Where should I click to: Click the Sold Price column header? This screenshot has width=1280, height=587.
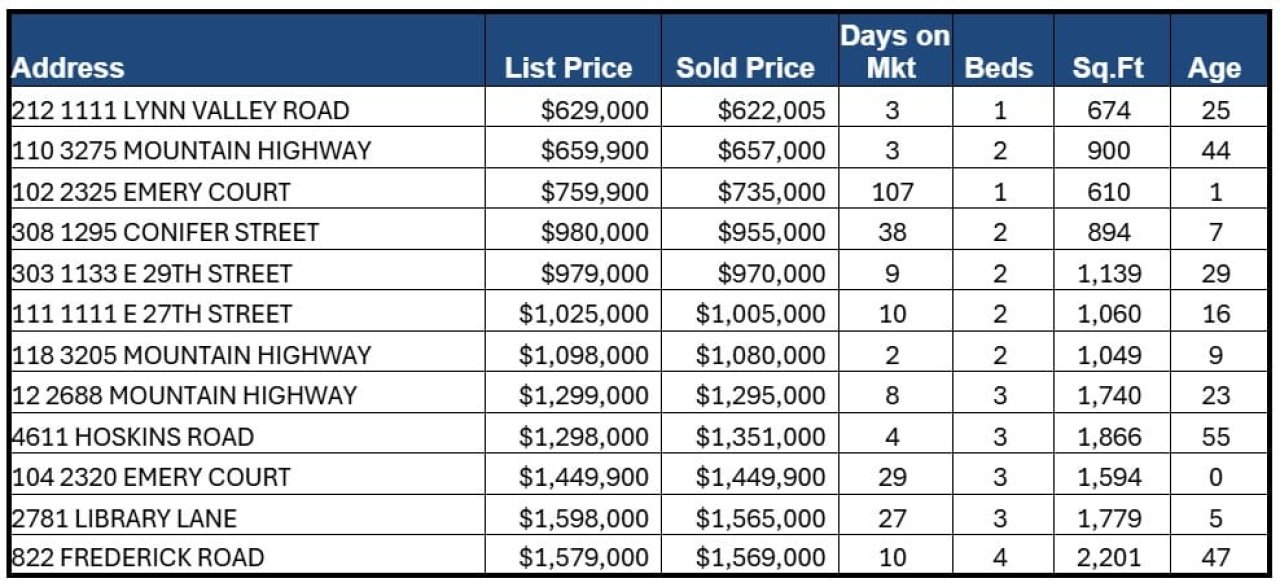pyautogui.click(x=745, y=68)
